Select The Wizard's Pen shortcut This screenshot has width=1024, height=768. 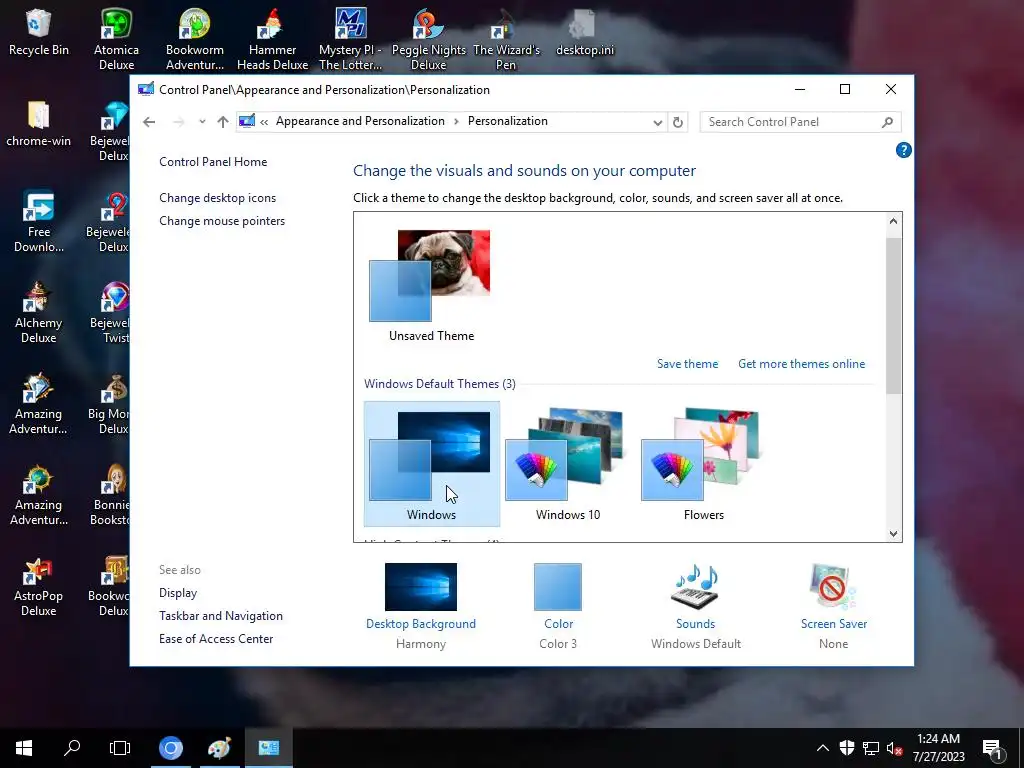coord(506,39)
